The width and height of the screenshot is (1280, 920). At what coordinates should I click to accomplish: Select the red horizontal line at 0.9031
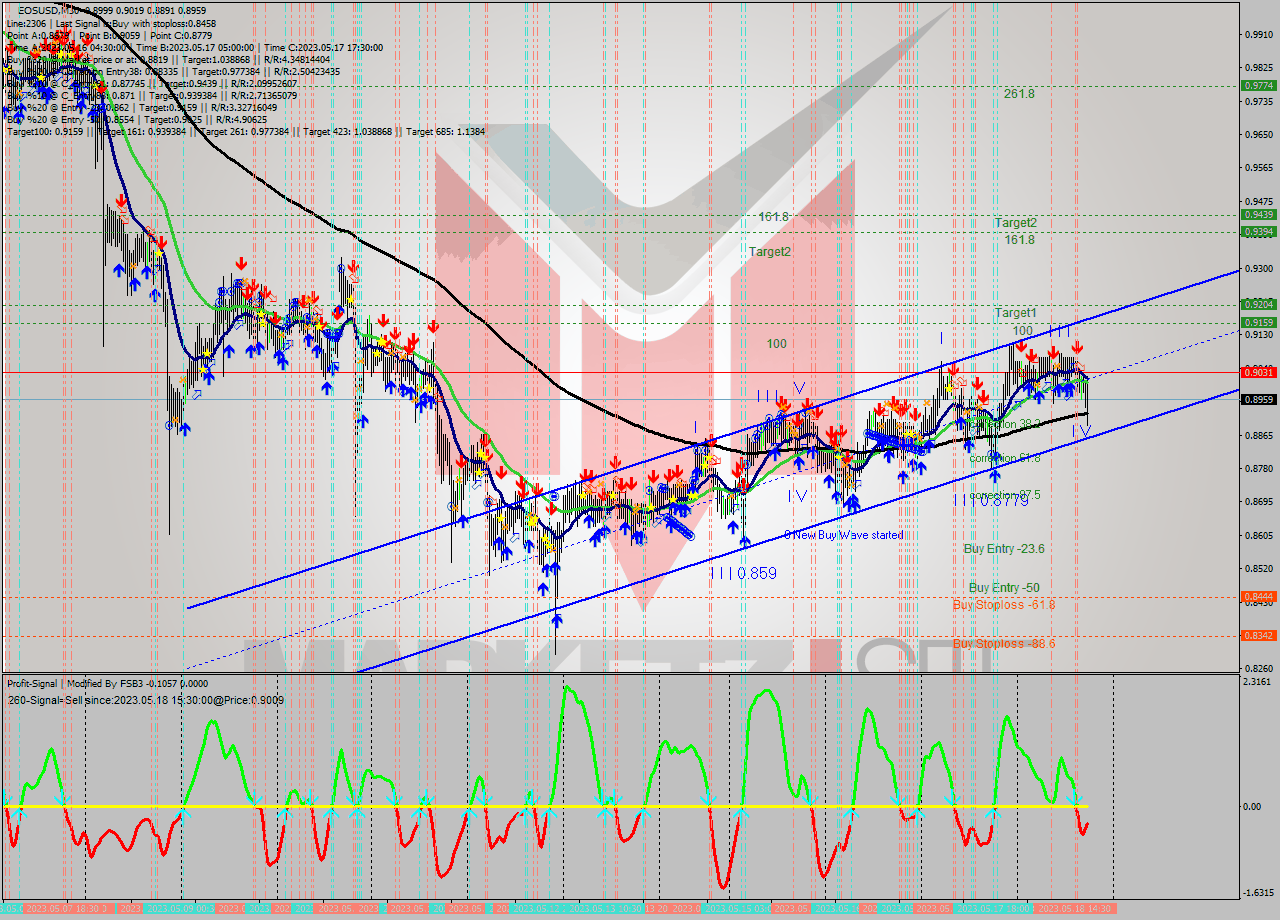click(620, 372)
